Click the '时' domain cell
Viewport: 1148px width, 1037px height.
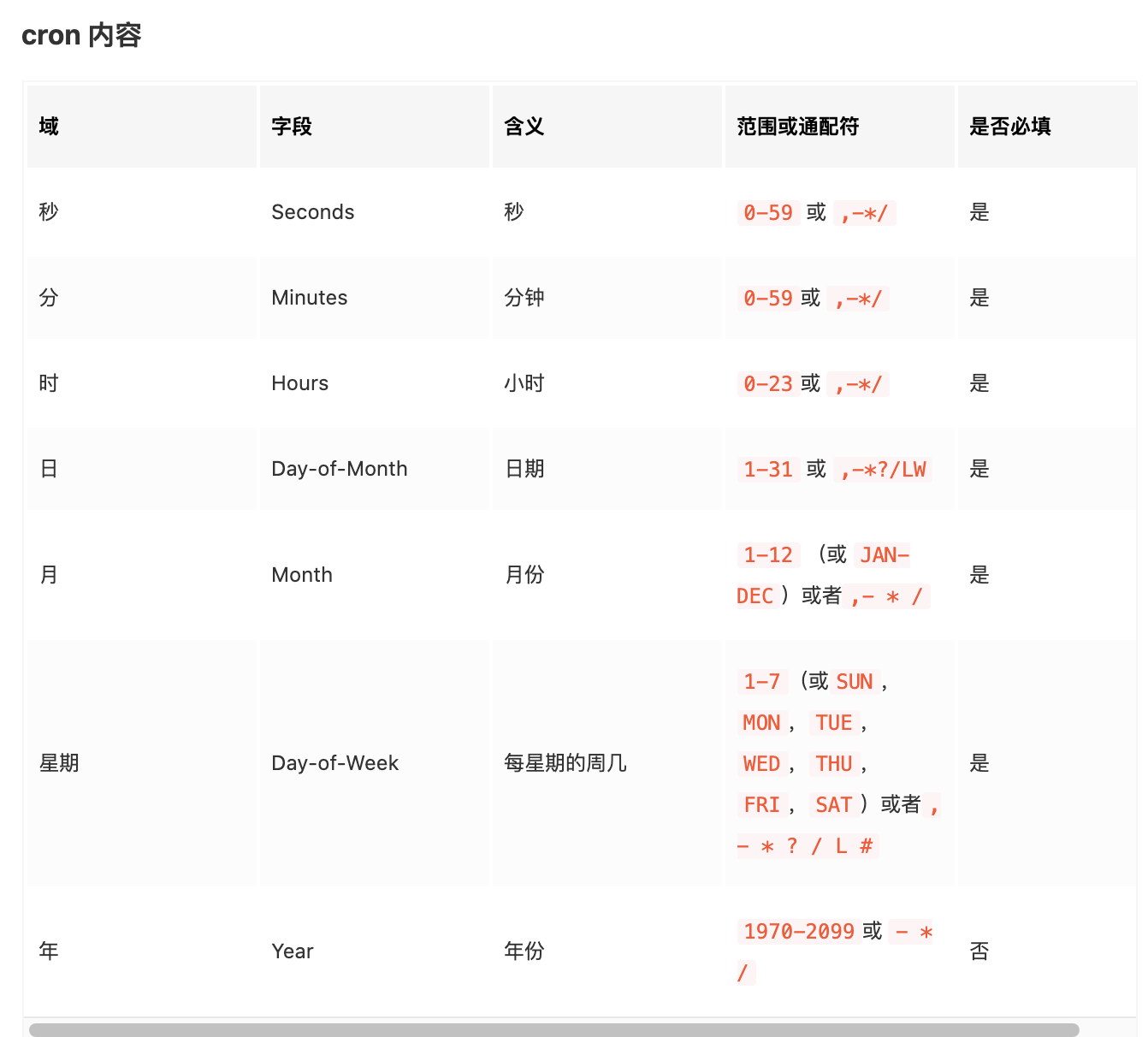pos(142,383)
